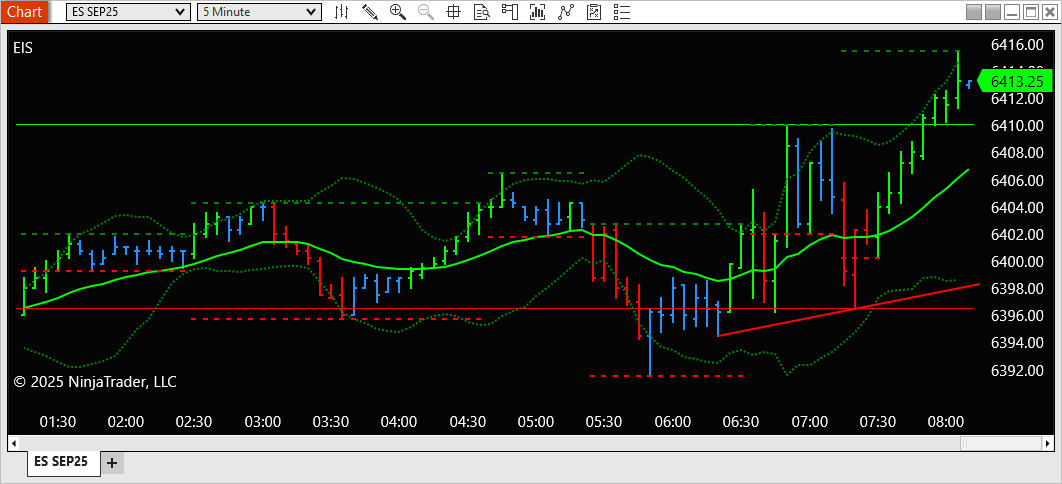Click the 04:30 time axis label
The width and height of the screenshot is (1062, 484).
(x=467, y=422)
